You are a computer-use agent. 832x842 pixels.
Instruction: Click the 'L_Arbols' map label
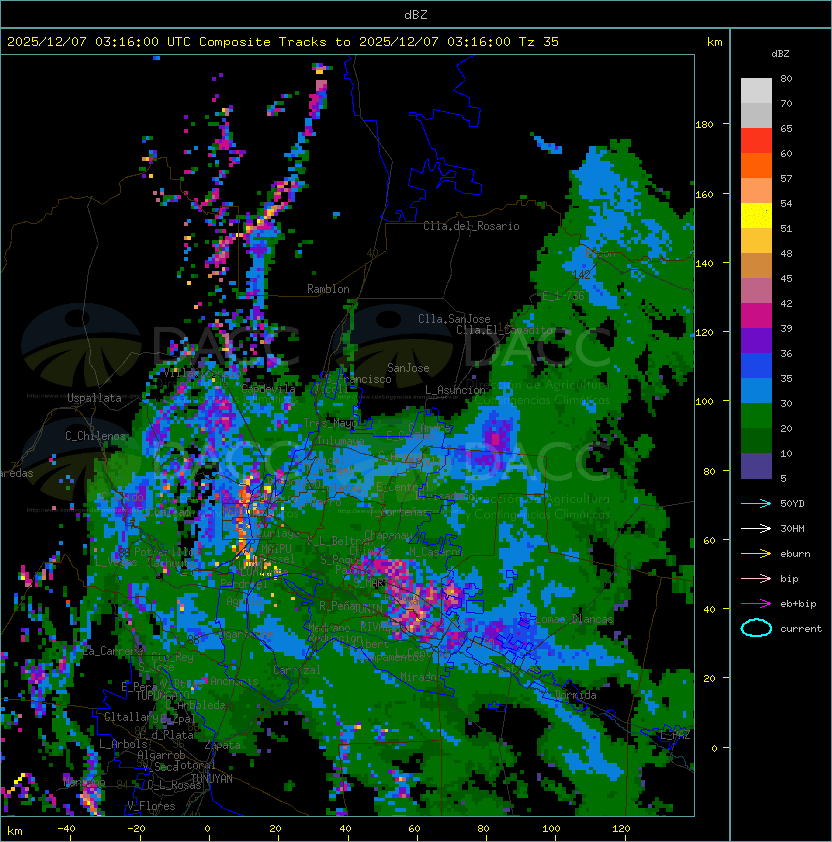[x=123, y=744]
